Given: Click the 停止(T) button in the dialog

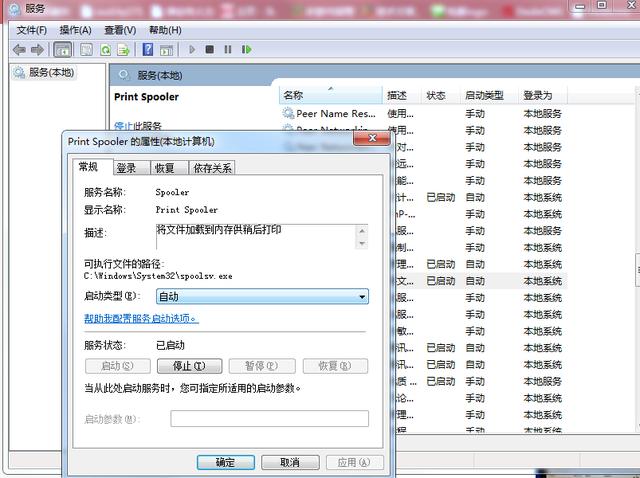Looking at the screenshot, I should click(x=189, y=366).
